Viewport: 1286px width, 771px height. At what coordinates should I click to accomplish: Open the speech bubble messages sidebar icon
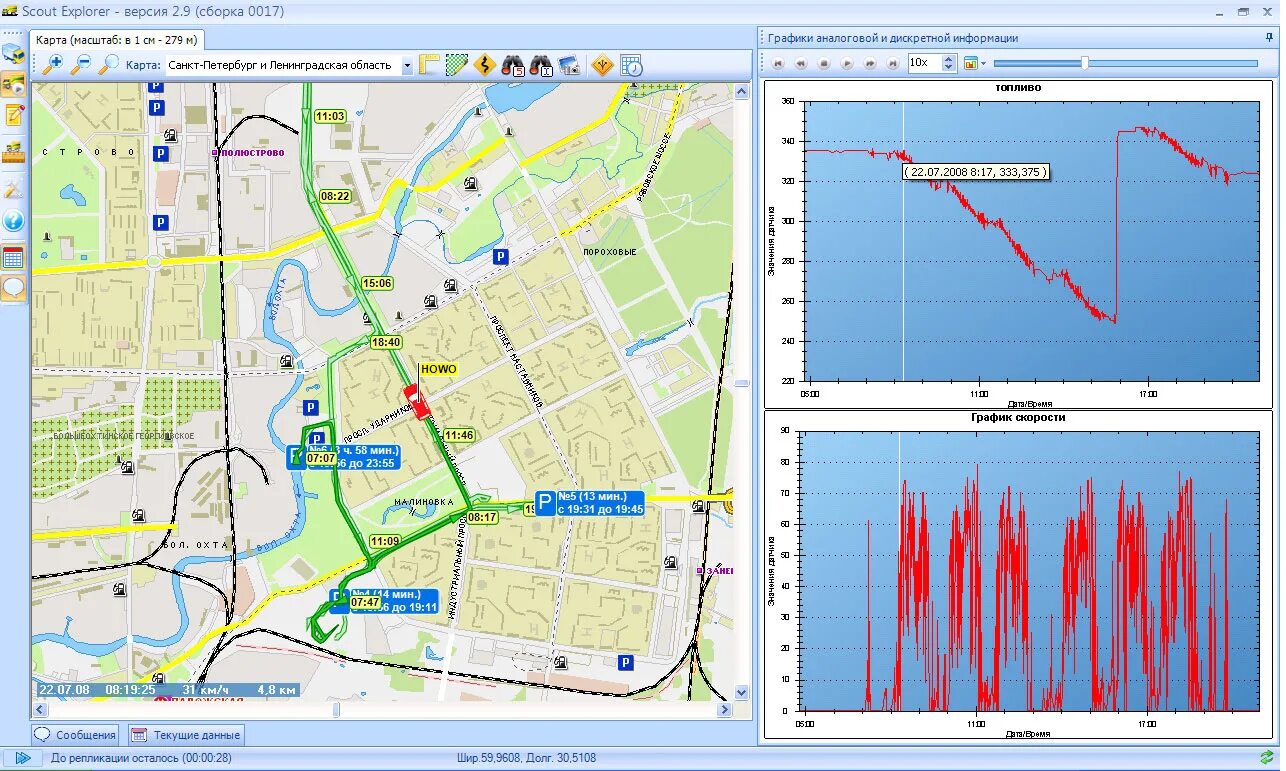(x=13, y=289)
